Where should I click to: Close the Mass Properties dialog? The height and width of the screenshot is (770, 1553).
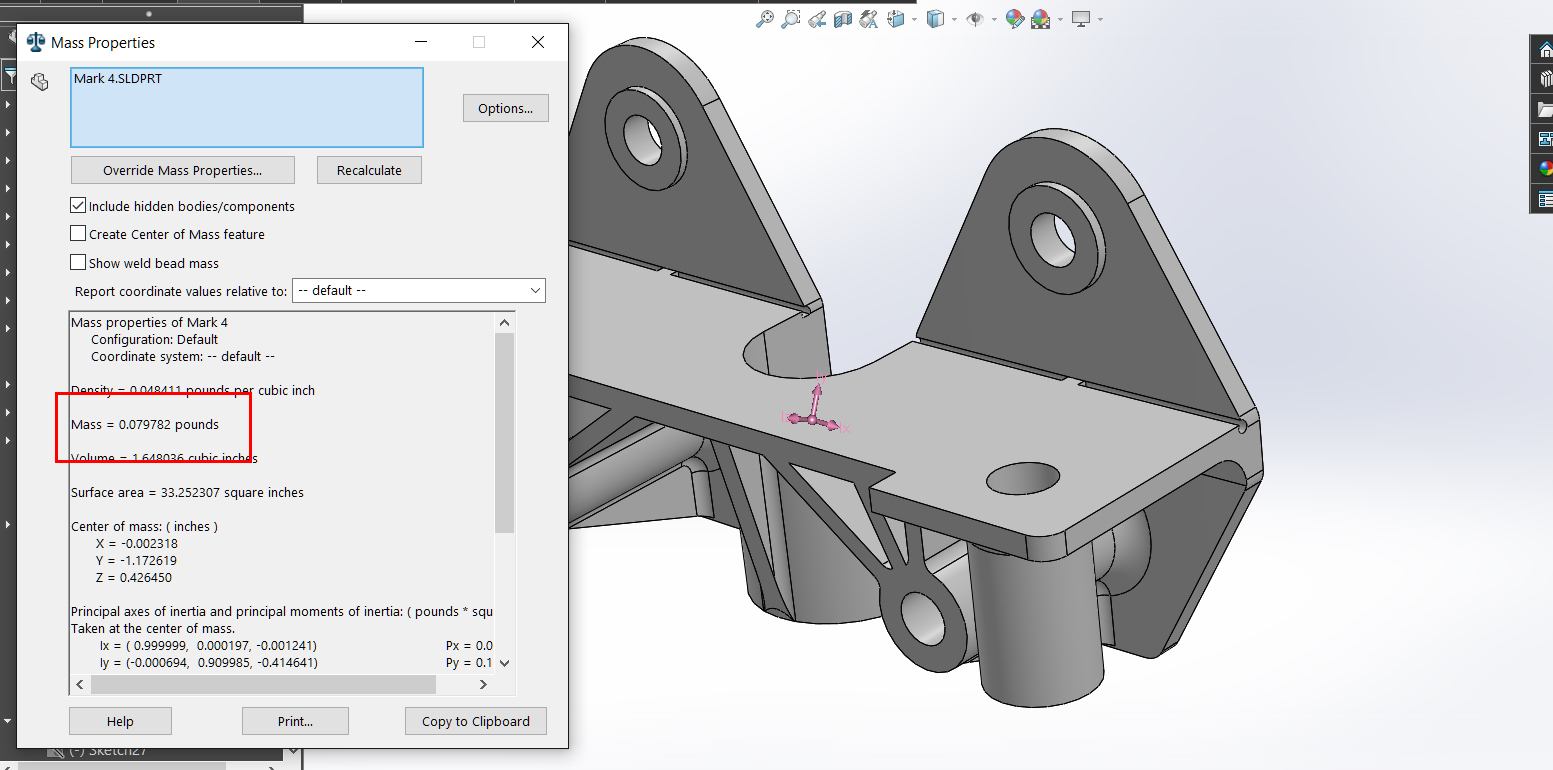pyautogui.click(x=538, y=42)
